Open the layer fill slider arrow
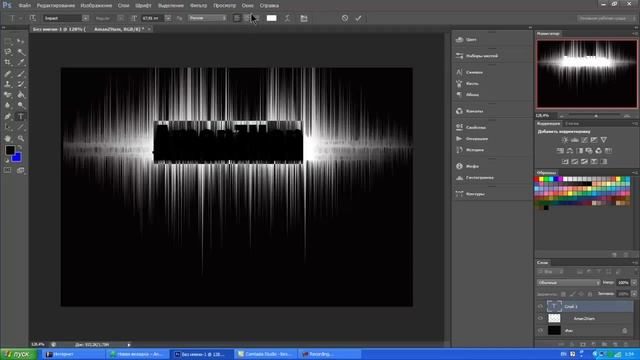This screenshot has width=640, height=360. click(634, 294)
